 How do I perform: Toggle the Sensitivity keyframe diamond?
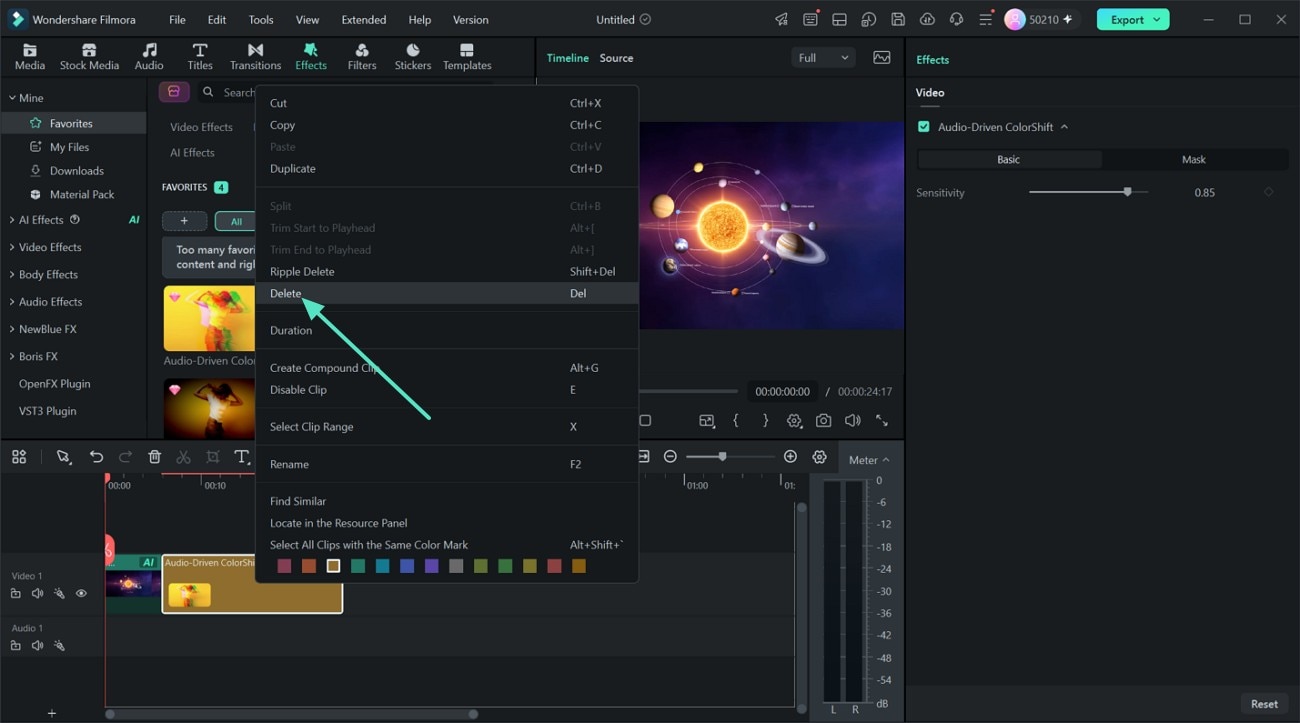[1268, 192]
